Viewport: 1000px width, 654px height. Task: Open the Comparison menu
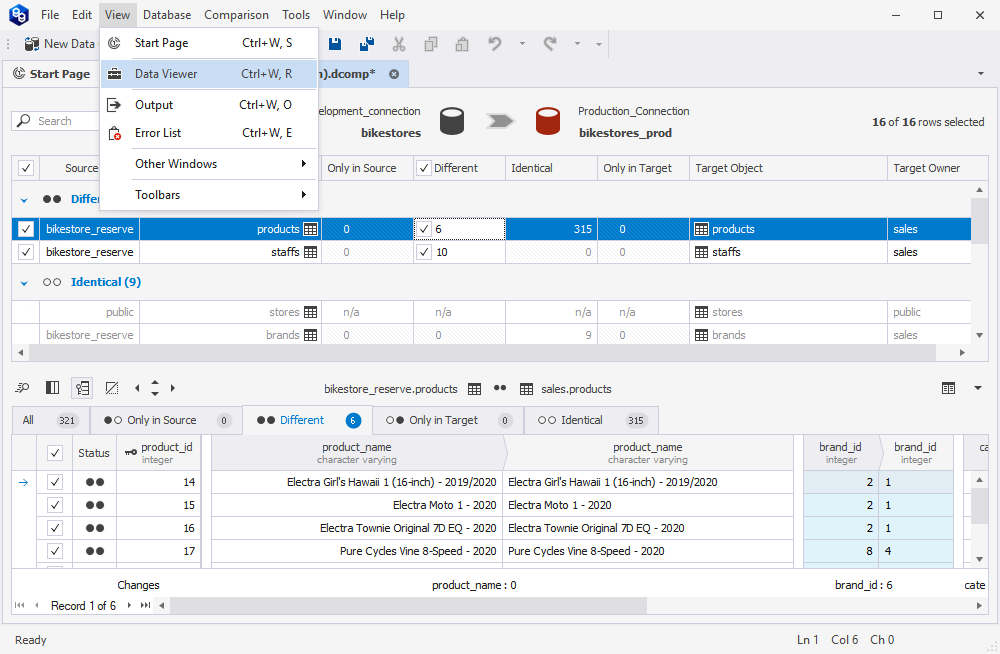236,15
